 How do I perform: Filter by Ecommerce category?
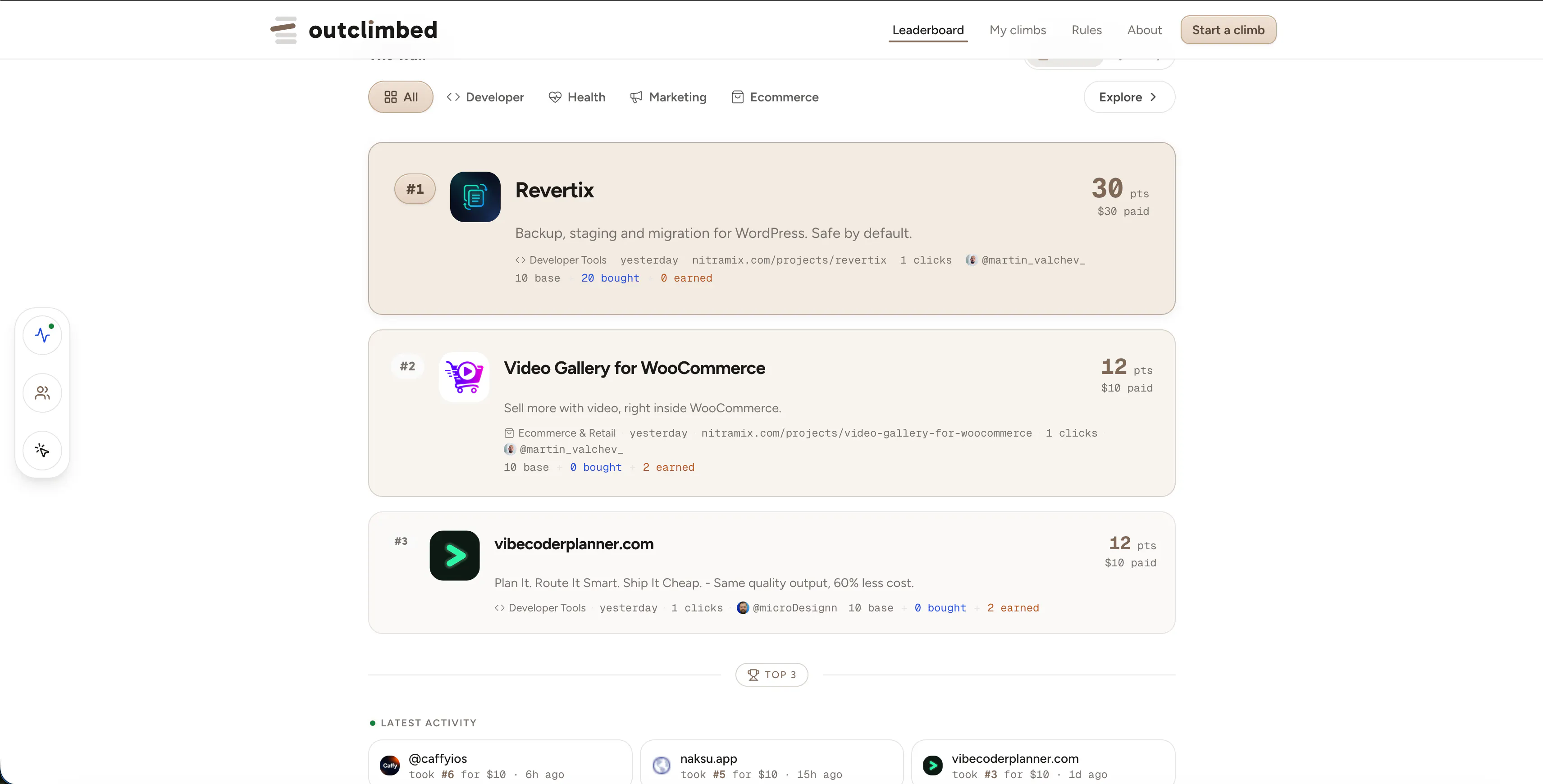pyautogui.click(x=775, y=97)
